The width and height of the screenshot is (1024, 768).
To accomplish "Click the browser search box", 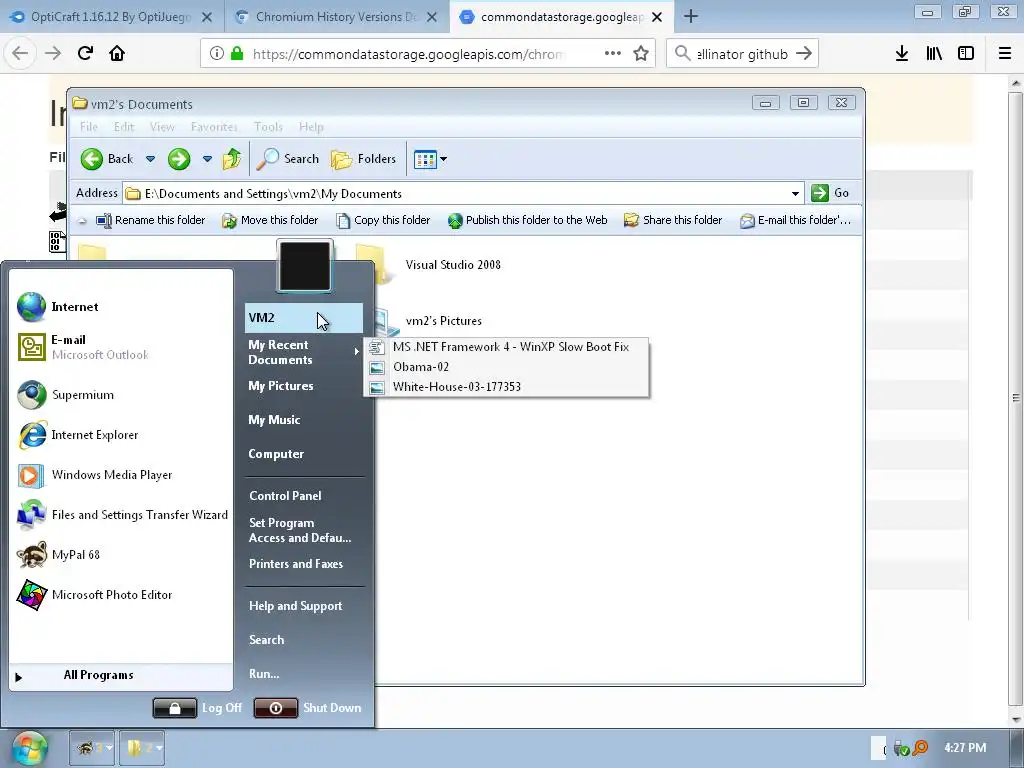I will (742, 54).
